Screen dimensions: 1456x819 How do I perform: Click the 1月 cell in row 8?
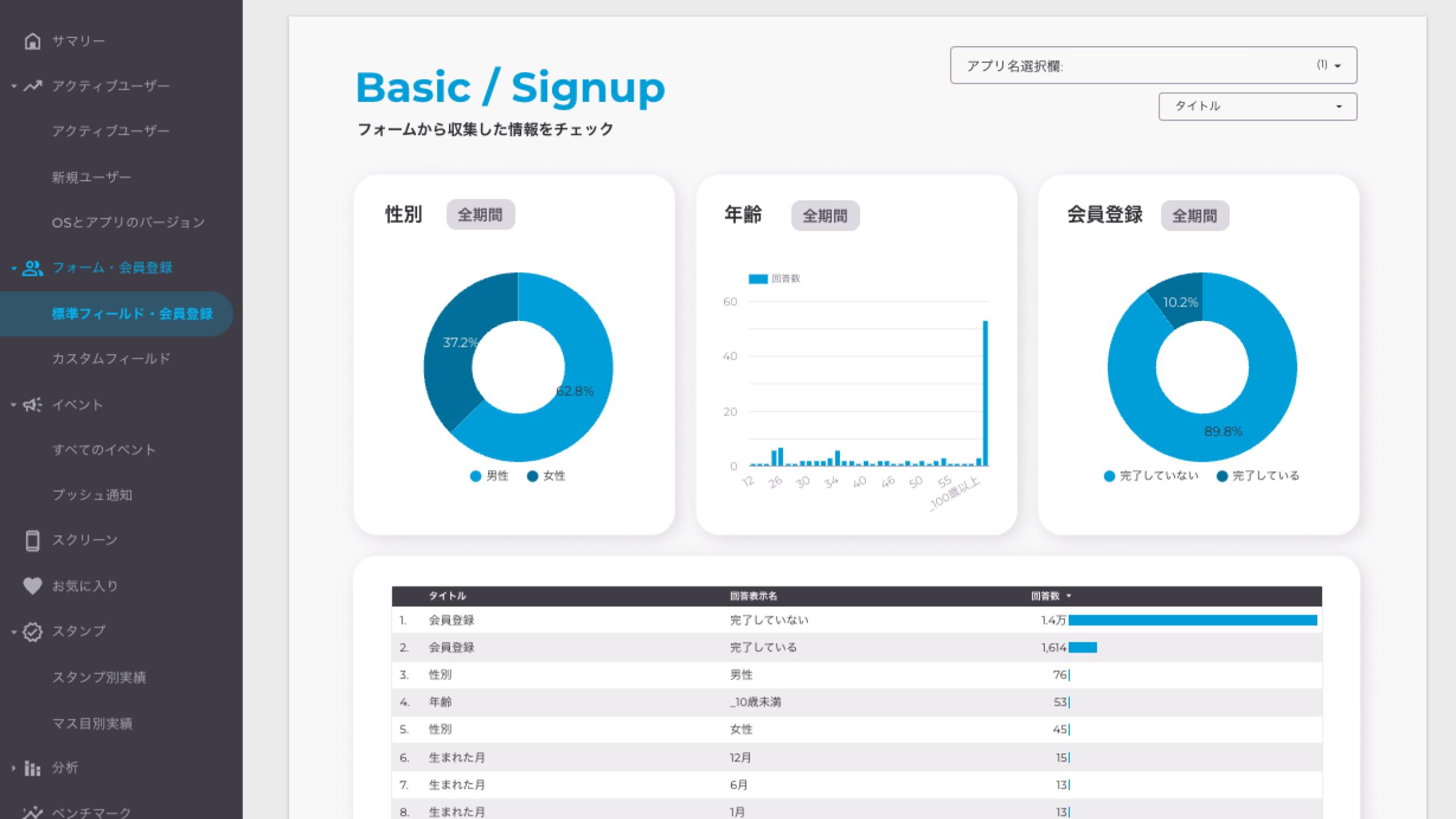click(x=737, y=812)
